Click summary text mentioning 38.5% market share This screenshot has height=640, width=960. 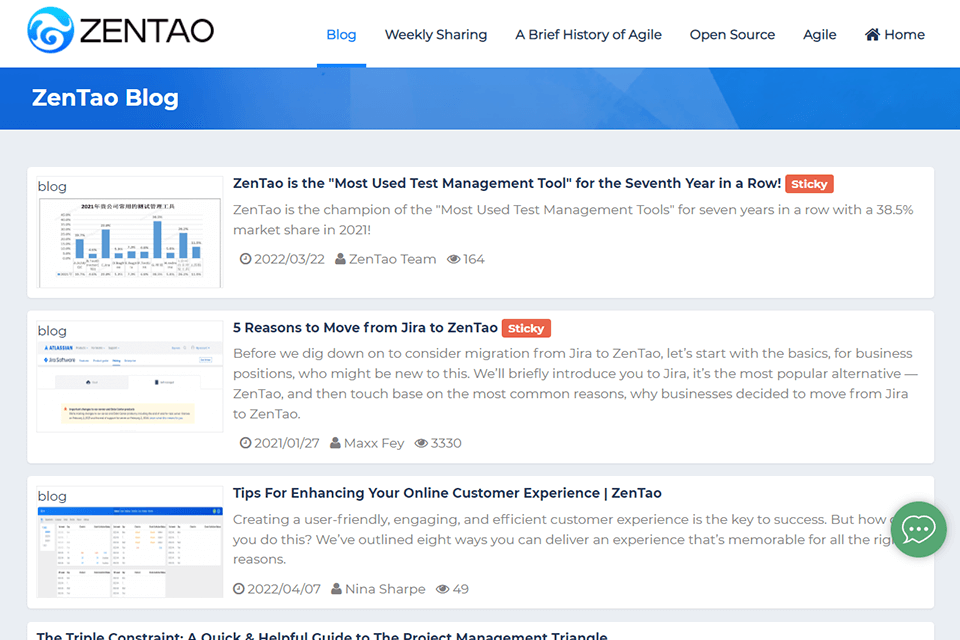pyautogui.click(x=573, y=219)
